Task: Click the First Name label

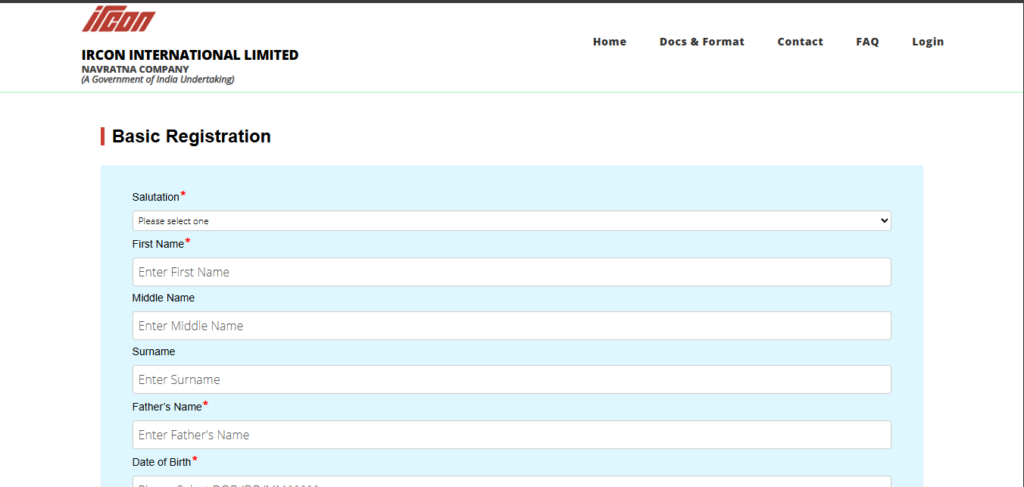Action: click(x=158, y=244)
